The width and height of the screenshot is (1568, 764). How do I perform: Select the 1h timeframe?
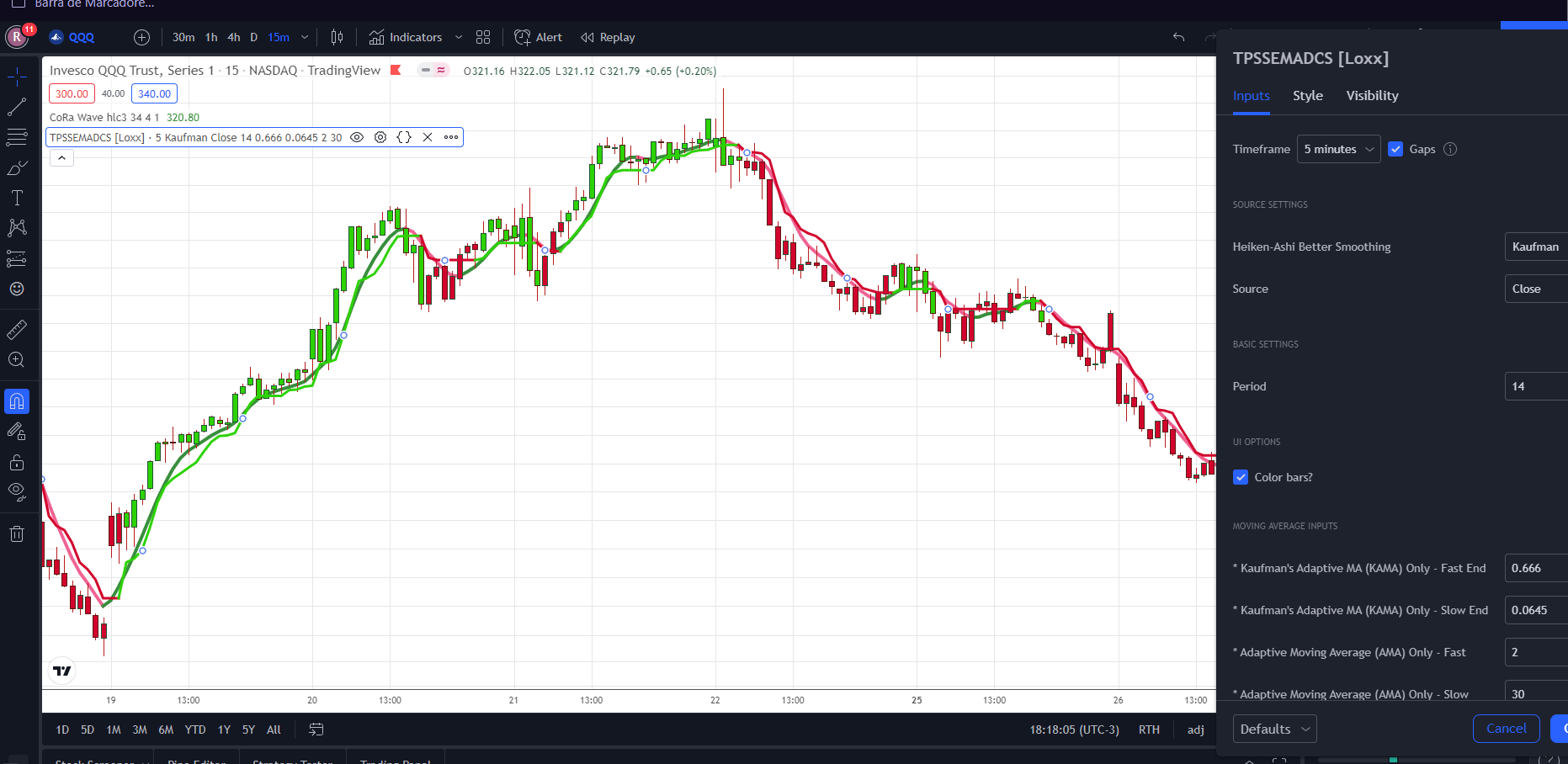coord(211,37)
